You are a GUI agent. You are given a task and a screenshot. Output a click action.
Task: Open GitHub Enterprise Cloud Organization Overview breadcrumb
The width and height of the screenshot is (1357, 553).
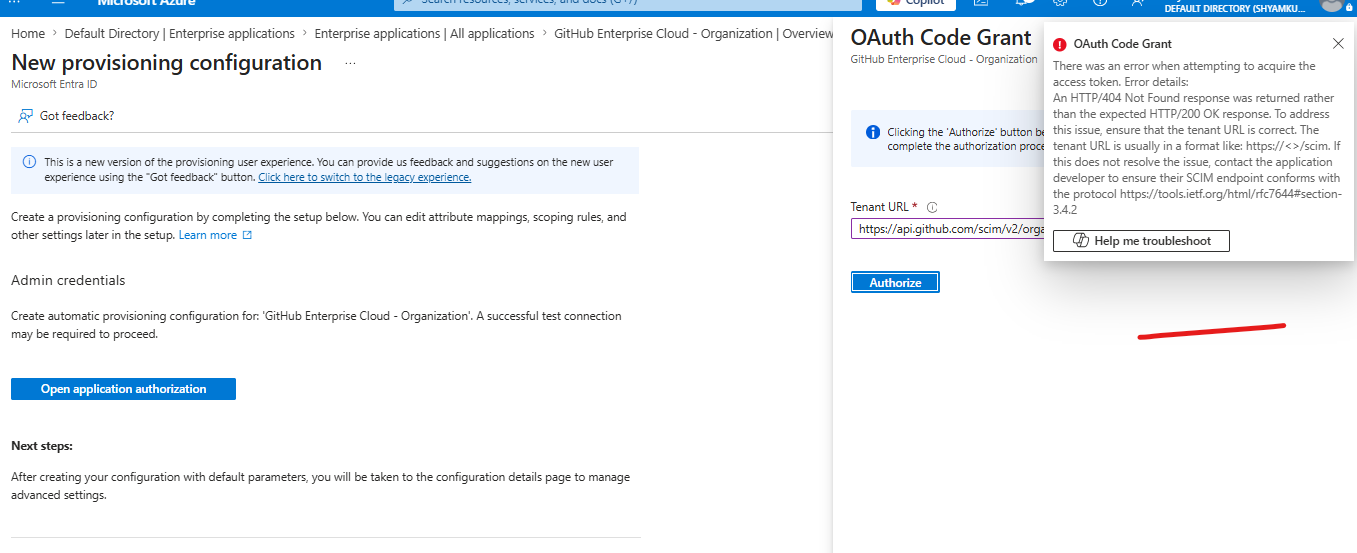click(693, 34)
